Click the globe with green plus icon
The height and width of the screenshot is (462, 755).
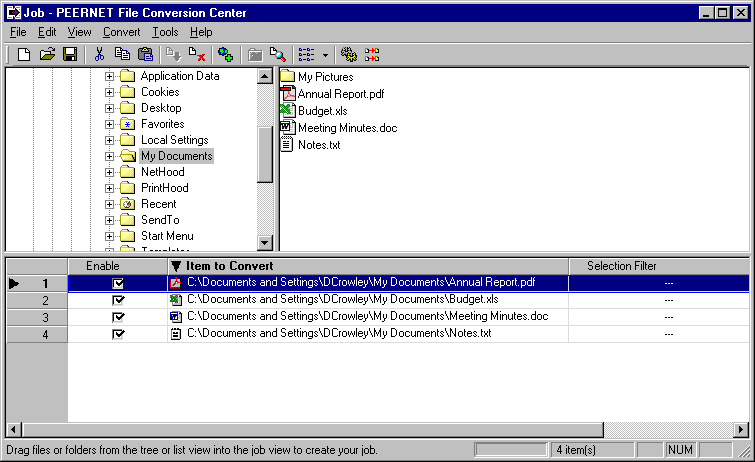(225, 54)
